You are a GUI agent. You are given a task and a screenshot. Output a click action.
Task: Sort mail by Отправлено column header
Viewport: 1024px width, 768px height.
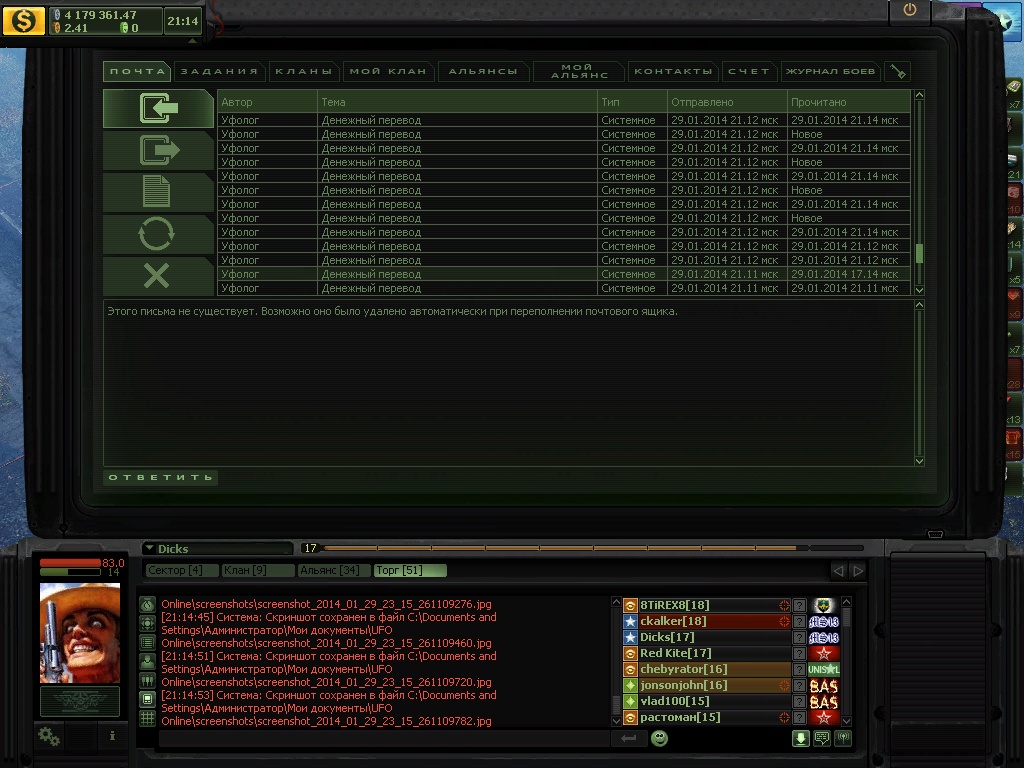pos(728,102)
